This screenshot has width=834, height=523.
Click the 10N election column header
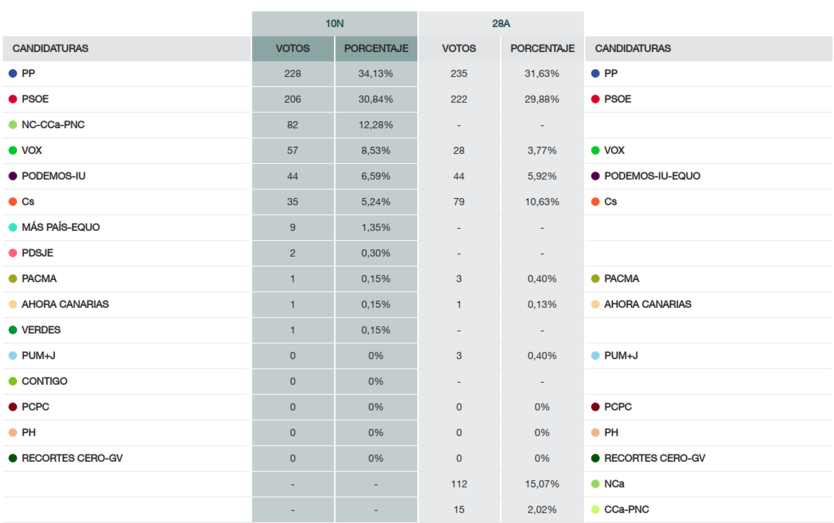click(334, 23)
